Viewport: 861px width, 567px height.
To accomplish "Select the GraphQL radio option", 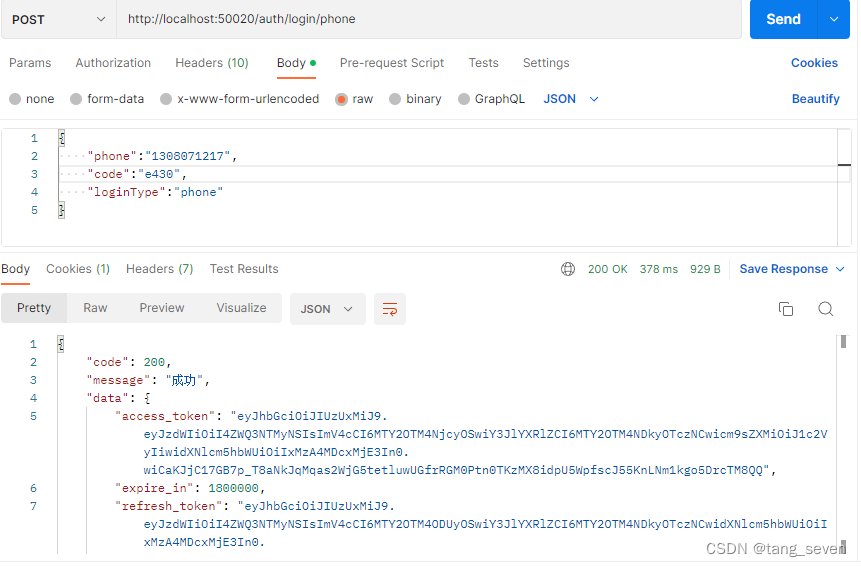I will pyautogui.click(x=463, y=99).
